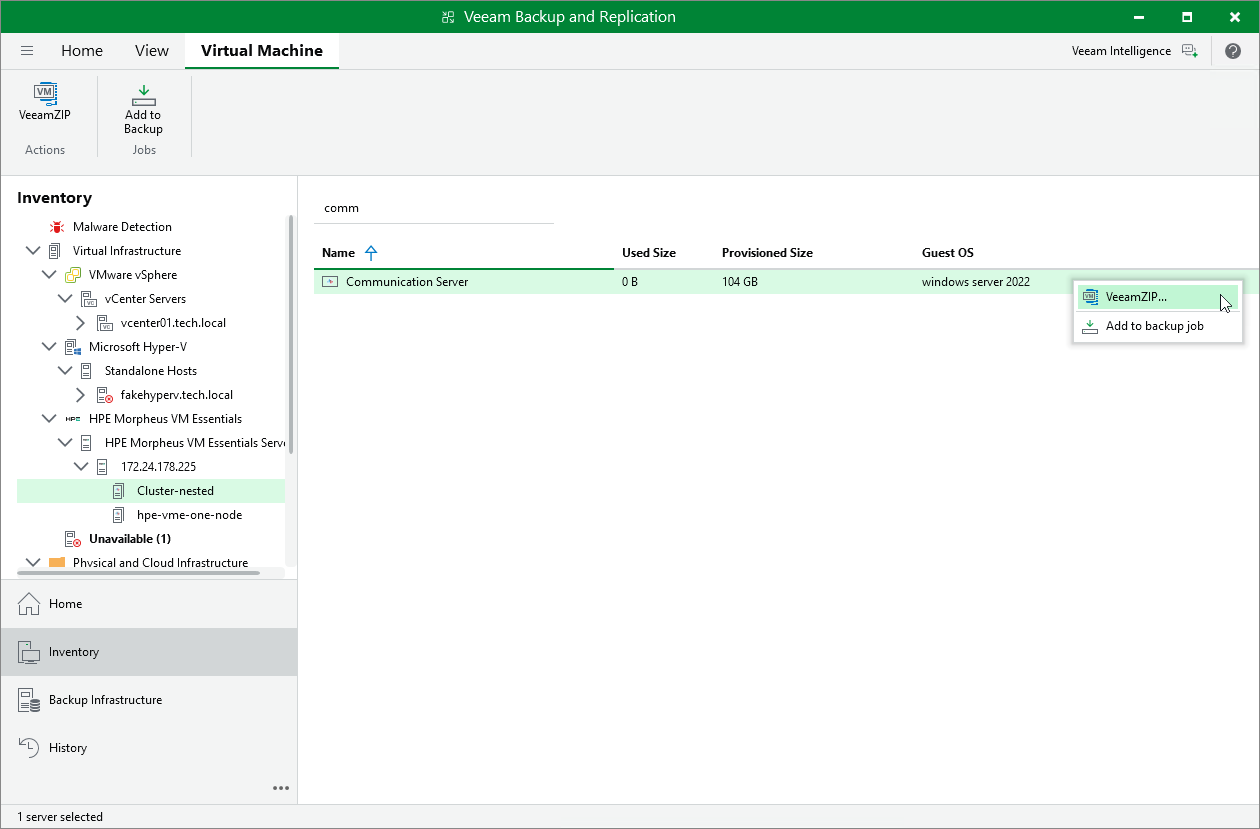The width and height of the screenshot is (1260, 829).
Task: Sort by the Used Size column
Action: 649,253
